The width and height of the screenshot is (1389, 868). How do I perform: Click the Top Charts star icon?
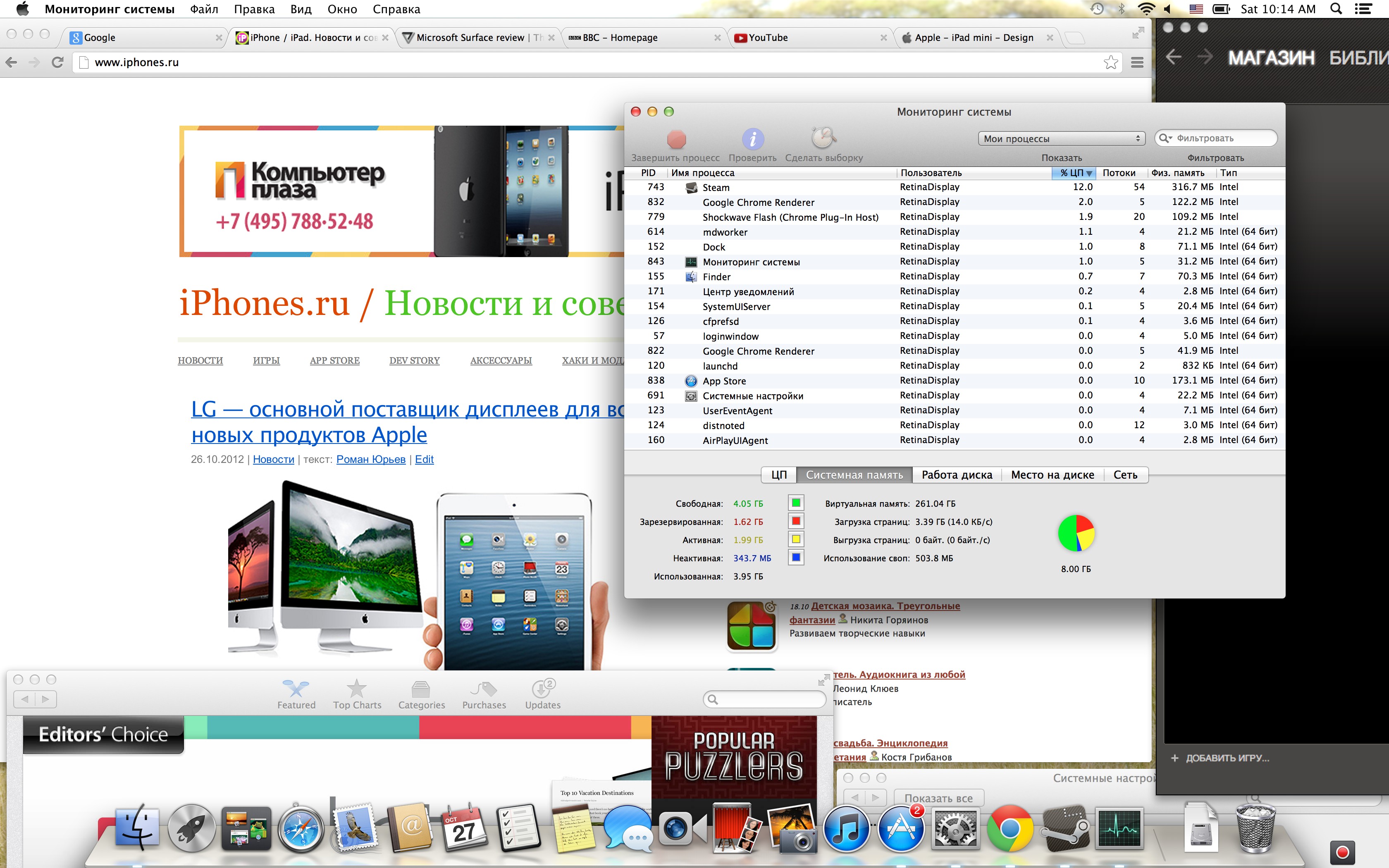coord(356,689)
